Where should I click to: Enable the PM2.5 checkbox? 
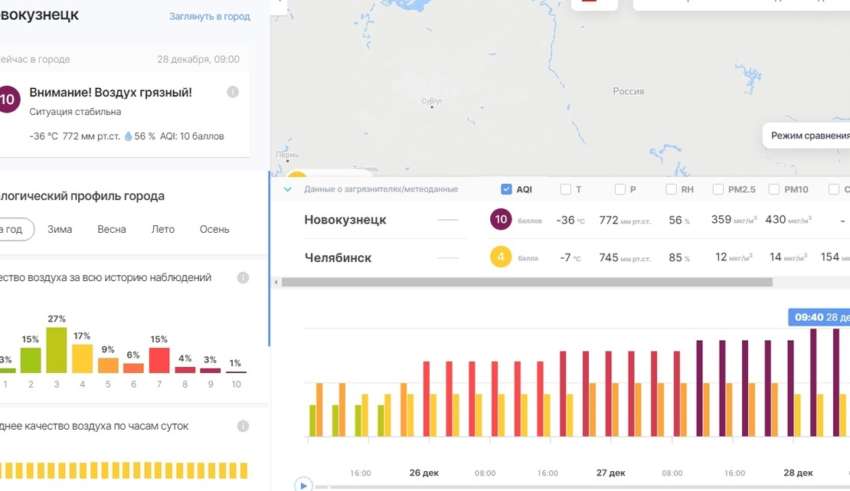pyautogui.click(x=719, y=189)
